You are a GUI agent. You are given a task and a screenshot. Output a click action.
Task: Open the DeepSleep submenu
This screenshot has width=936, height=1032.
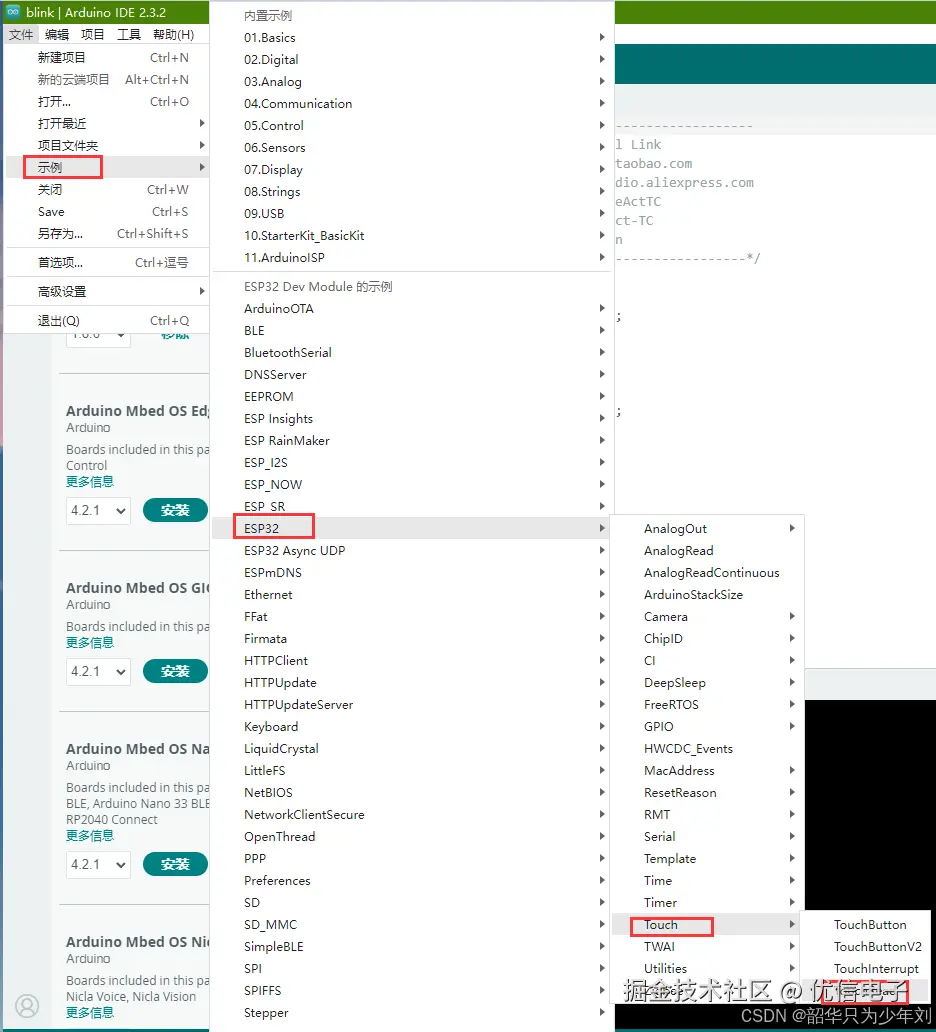(707, 683)
